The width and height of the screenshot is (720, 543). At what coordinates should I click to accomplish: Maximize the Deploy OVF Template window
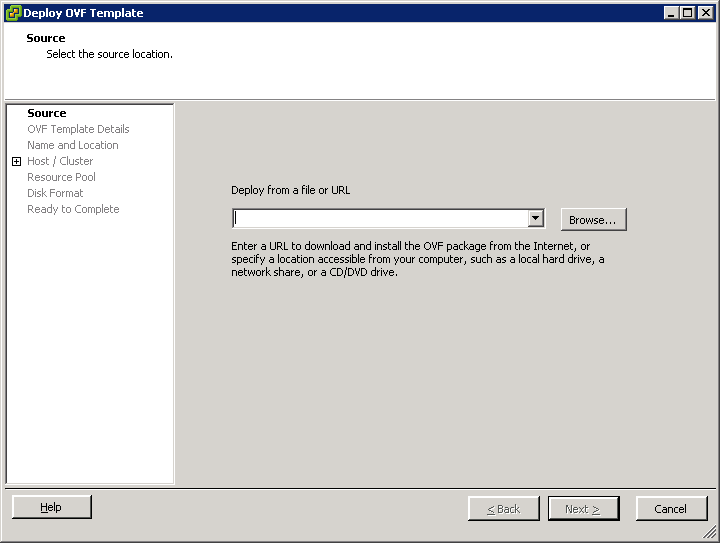(687, 13)
